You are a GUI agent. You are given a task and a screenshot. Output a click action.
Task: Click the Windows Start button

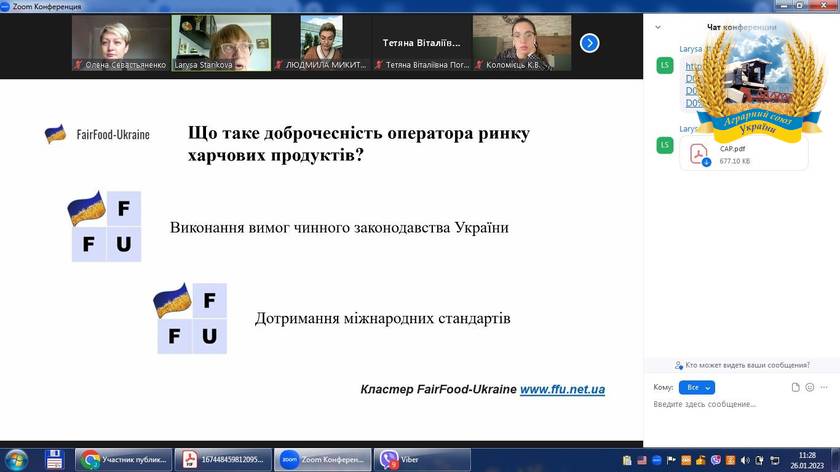[16, 460]
